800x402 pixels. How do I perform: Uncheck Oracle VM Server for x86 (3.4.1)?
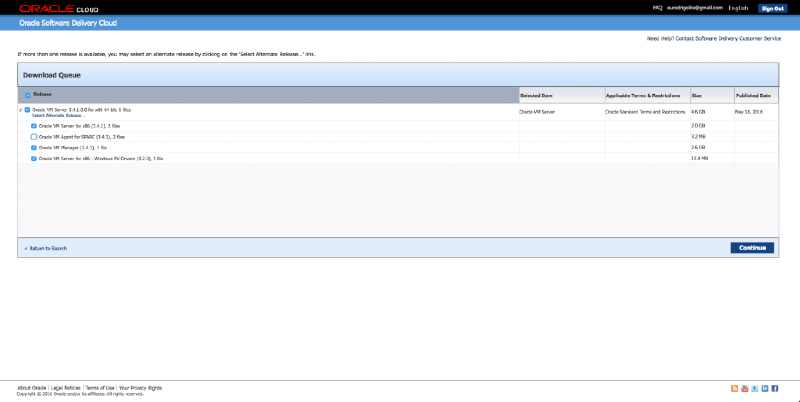pos(34,126)
